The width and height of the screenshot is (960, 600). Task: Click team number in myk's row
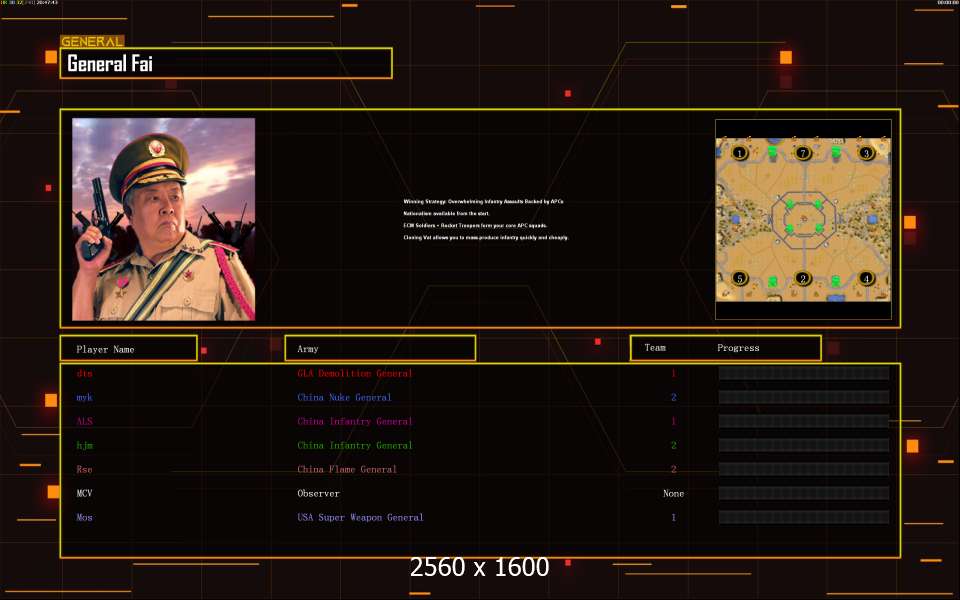(x=673, y=397)
